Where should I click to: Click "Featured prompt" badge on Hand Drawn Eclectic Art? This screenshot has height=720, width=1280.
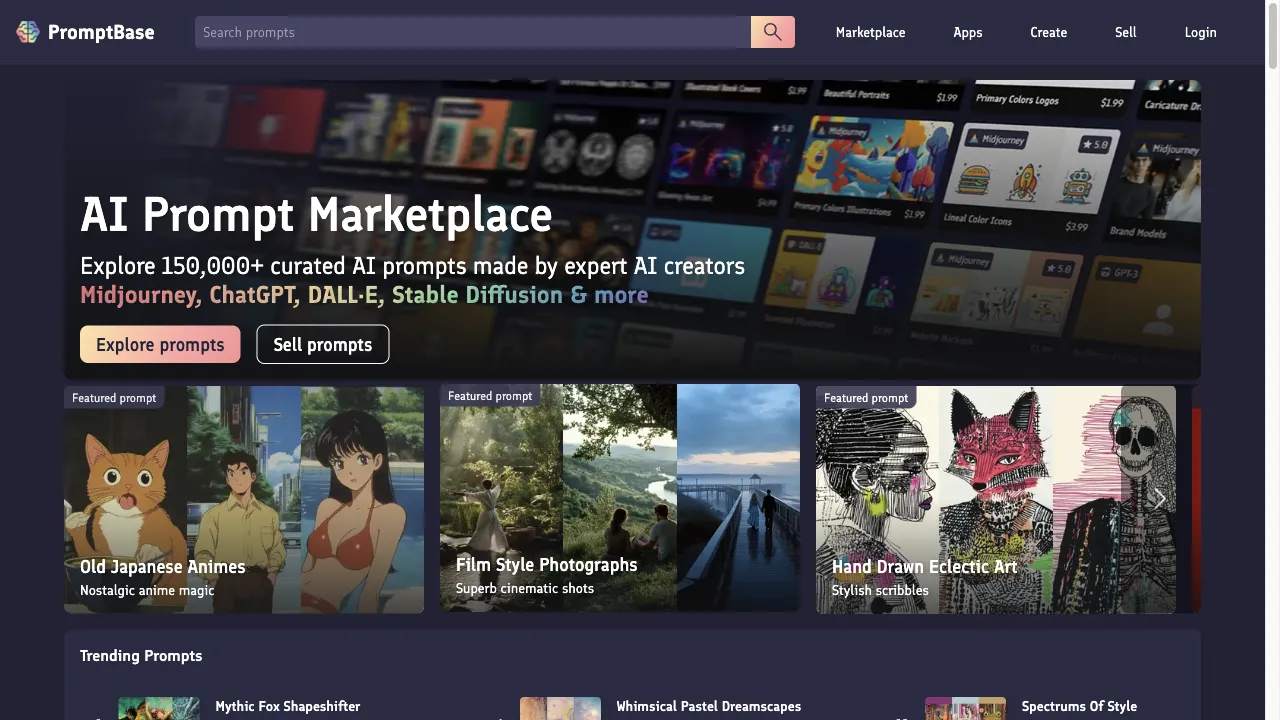866,398
